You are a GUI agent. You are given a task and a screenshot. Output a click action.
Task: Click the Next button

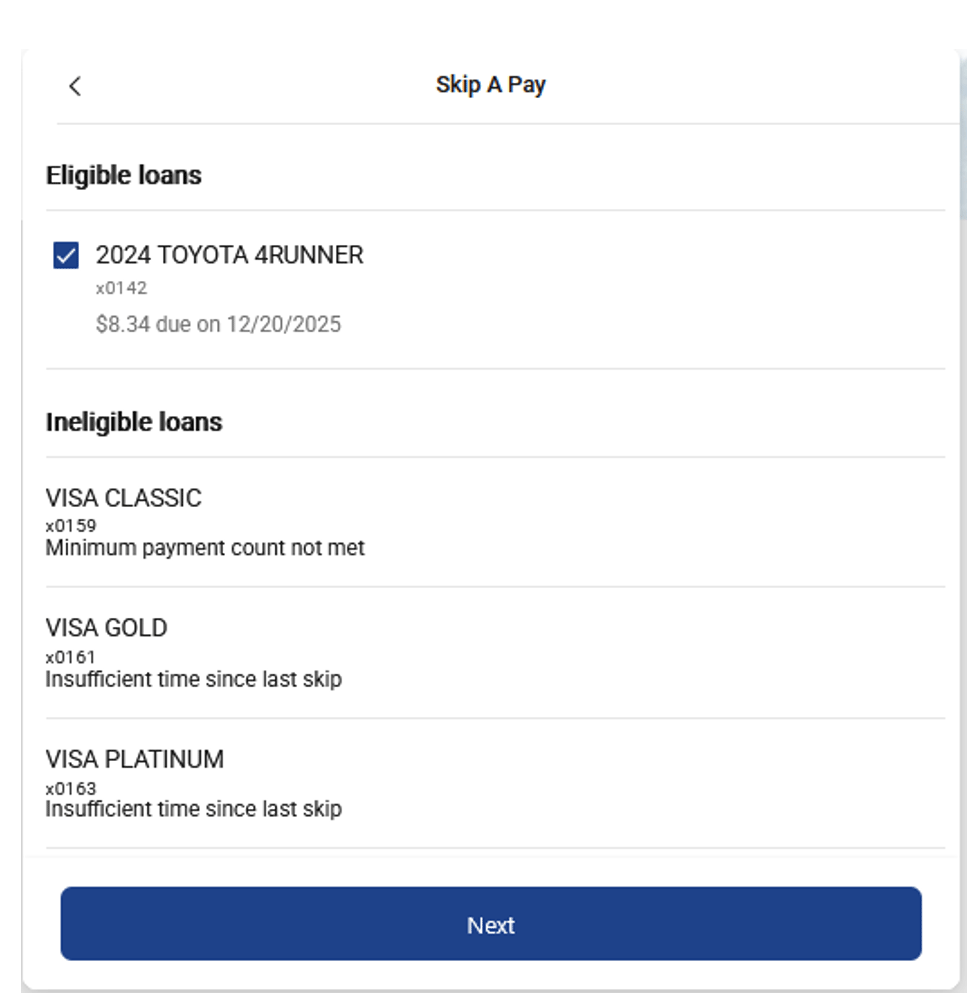pyautogui.click(x=490, y=924)
